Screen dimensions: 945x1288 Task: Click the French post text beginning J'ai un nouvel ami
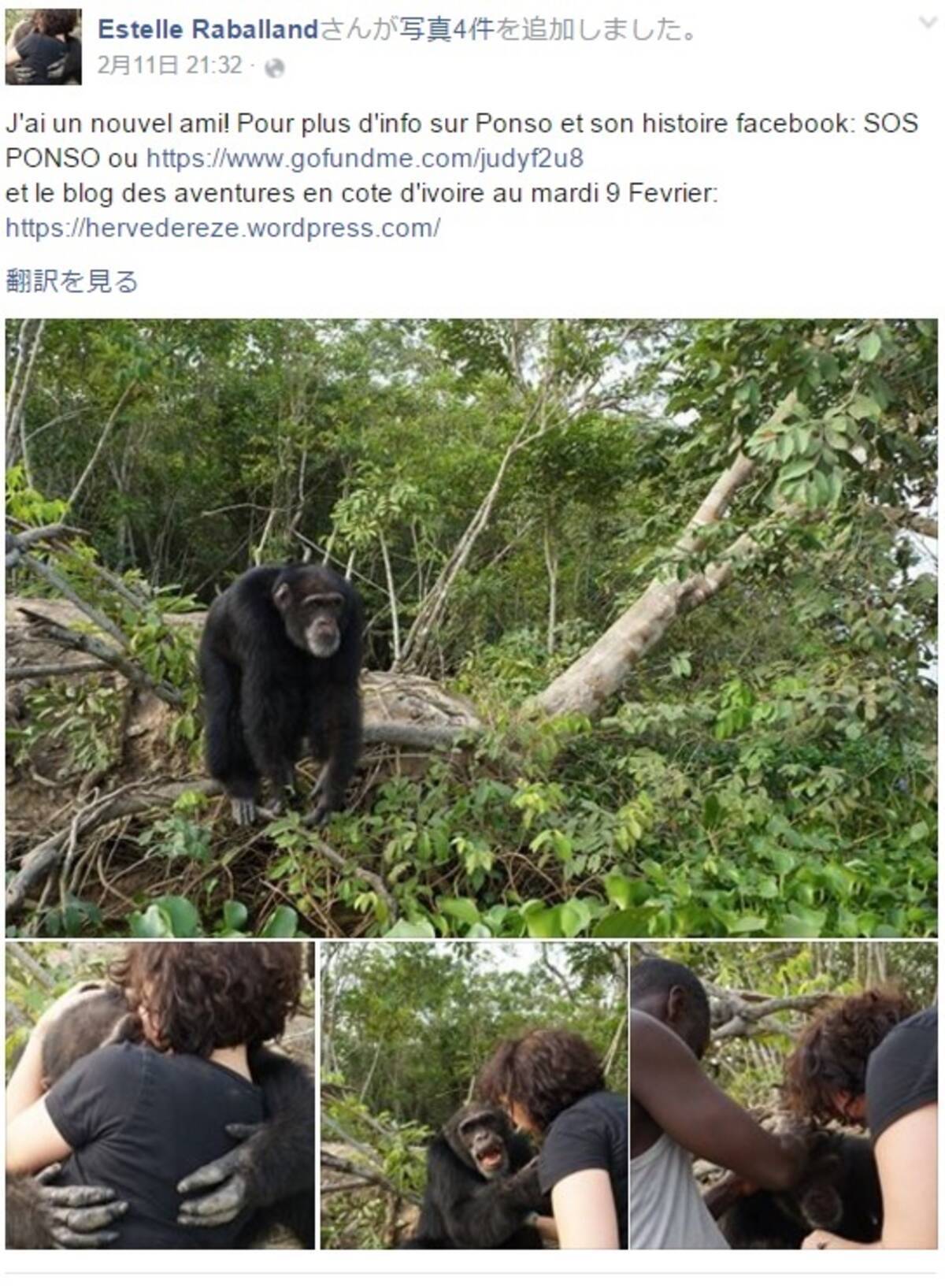(461, 141)
